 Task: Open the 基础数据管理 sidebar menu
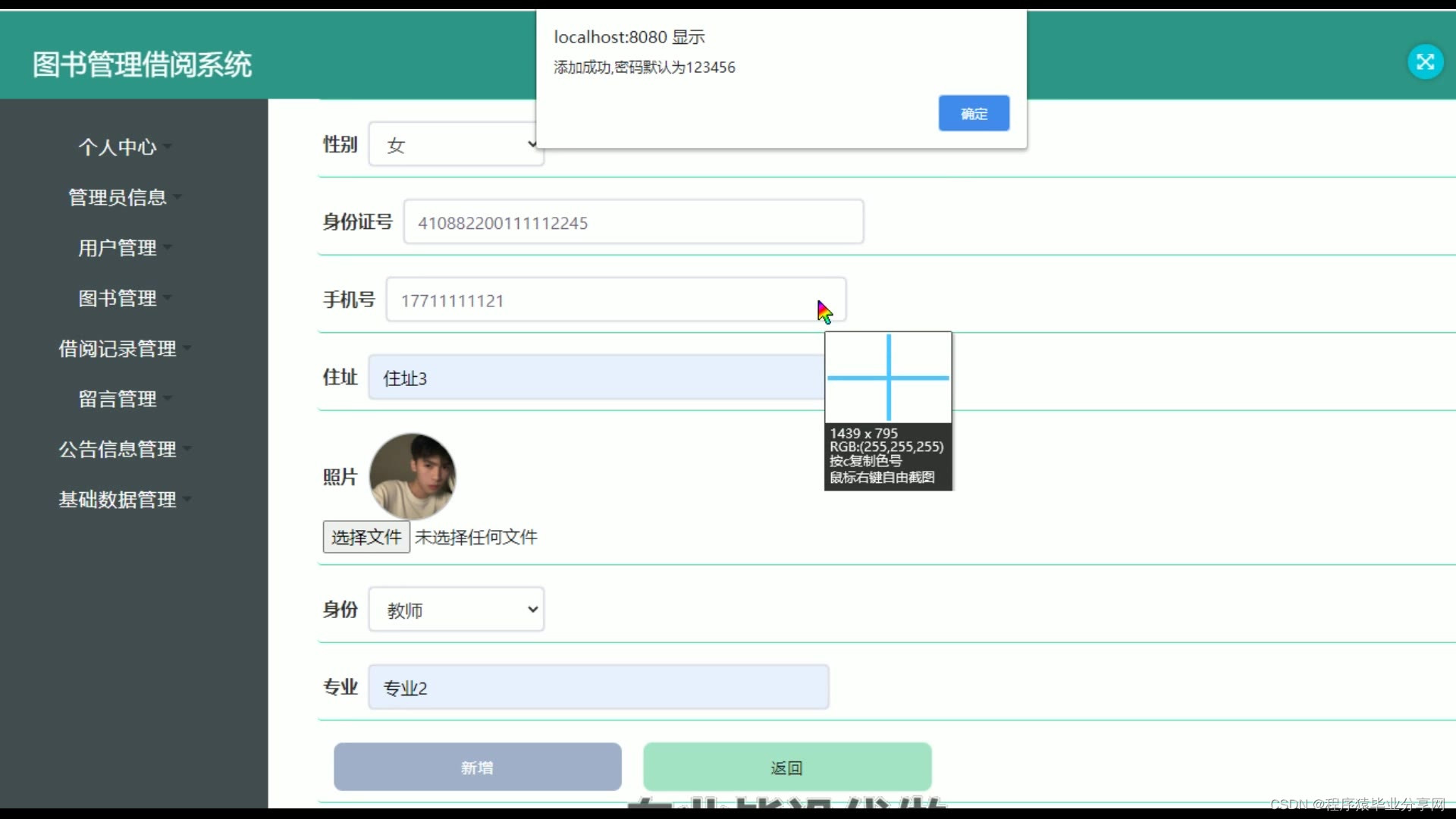click(118, 499)
